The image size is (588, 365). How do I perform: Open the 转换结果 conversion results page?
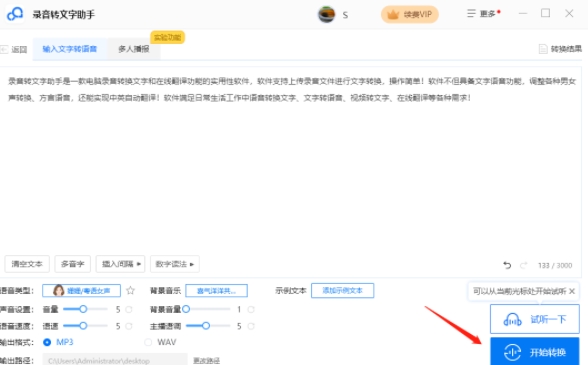click(x=561, y=49)
